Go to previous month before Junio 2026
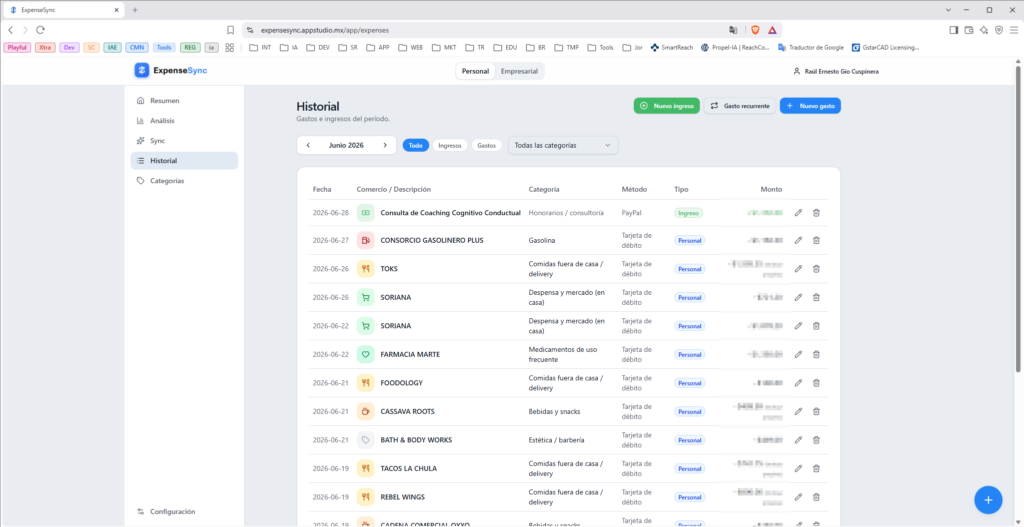Image resolution: width=1024 pixels, height=527 pixels. pos(308,145)
